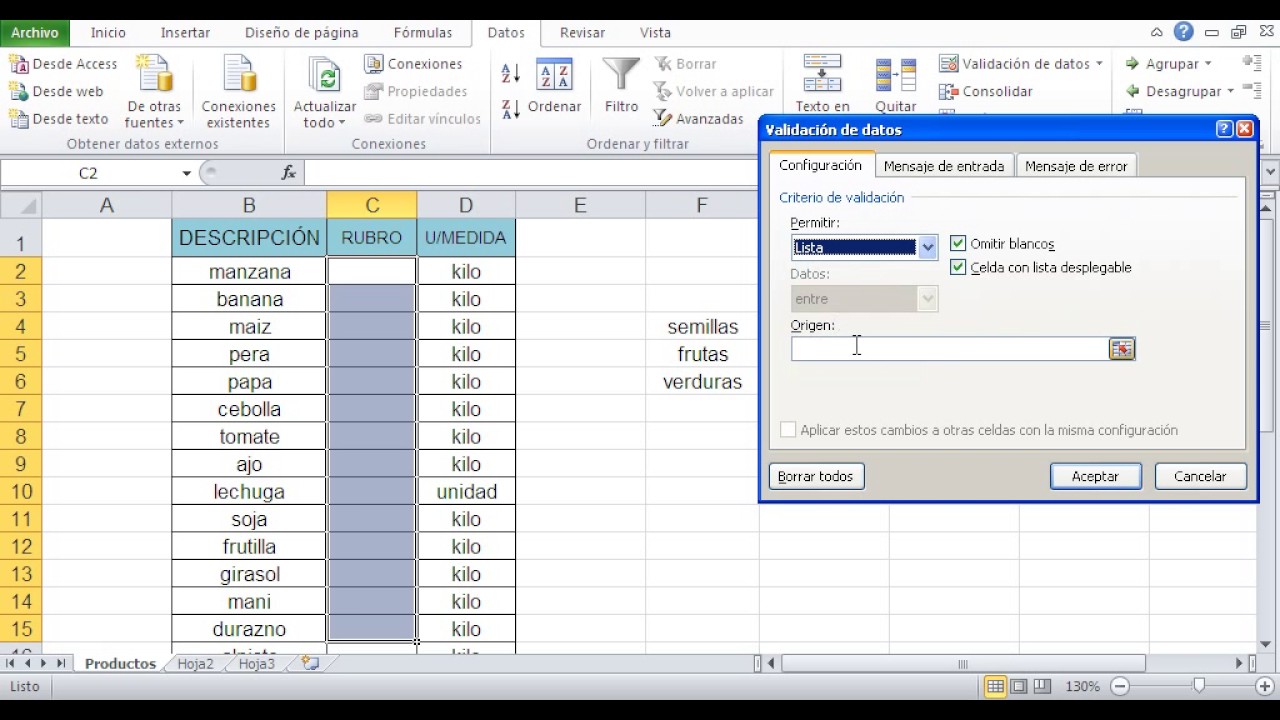This screenshot has height=720, width=1280.
Task: Select the manzana cell
Action: click(x=249, y=272)
